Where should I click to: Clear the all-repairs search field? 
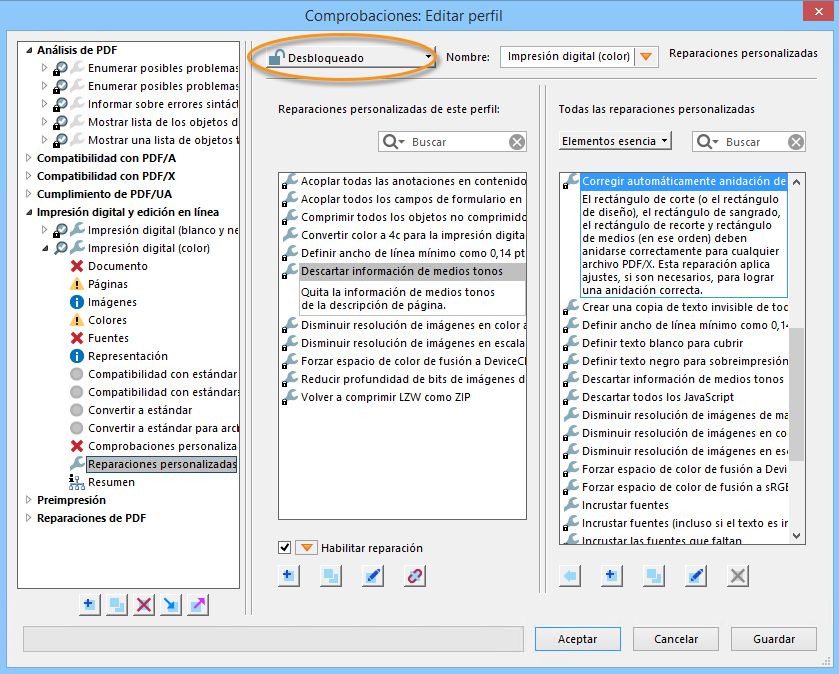796,142
